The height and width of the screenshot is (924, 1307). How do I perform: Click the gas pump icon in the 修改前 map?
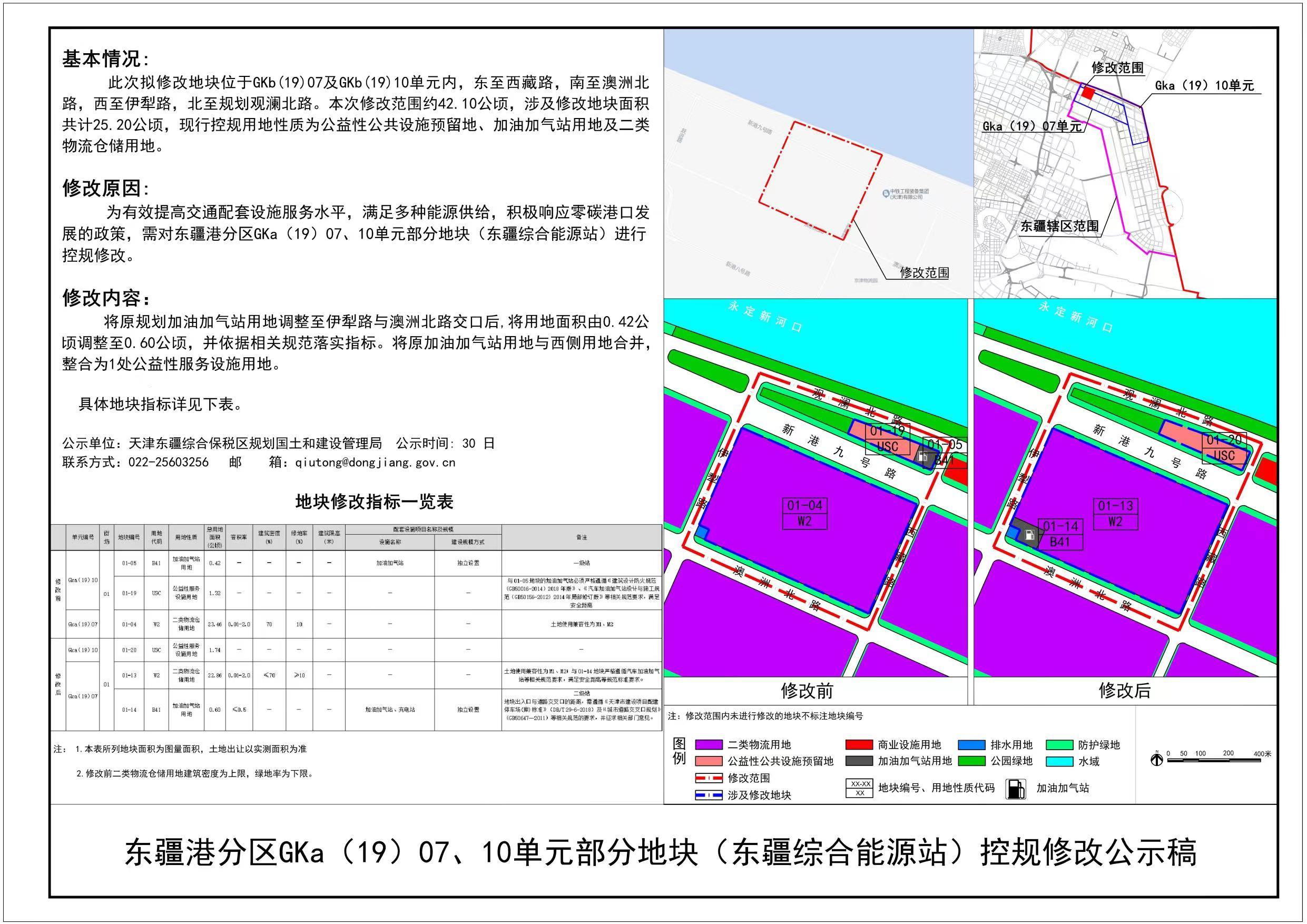click(x=923, y=456)
